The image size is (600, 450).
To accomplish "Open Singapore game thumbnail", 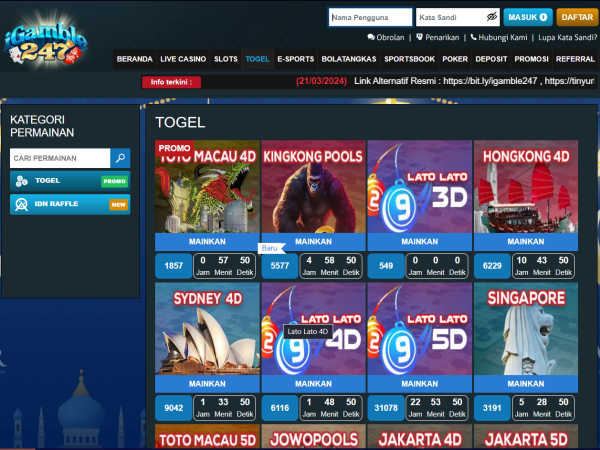I will 526,329.
